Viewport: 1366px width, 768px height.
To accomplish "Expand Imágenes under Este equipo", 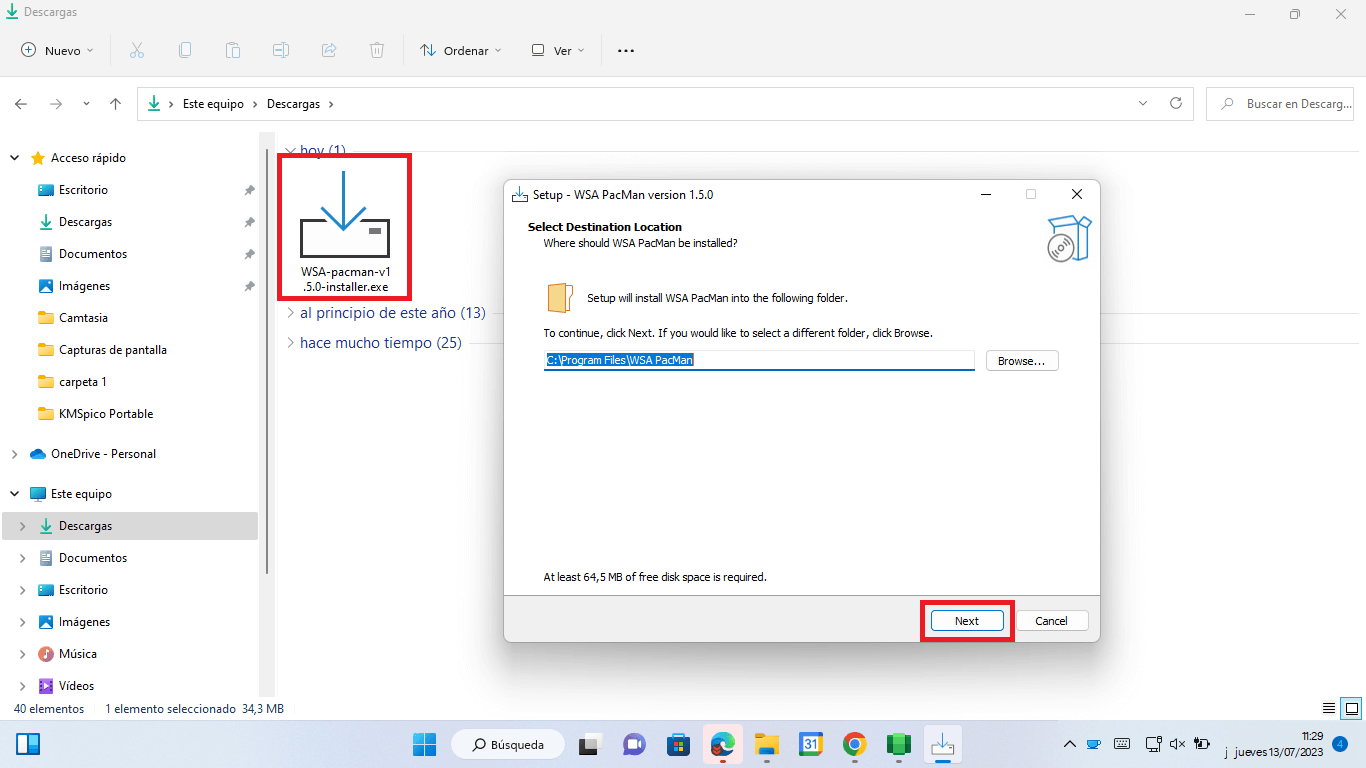I will 23,622.
